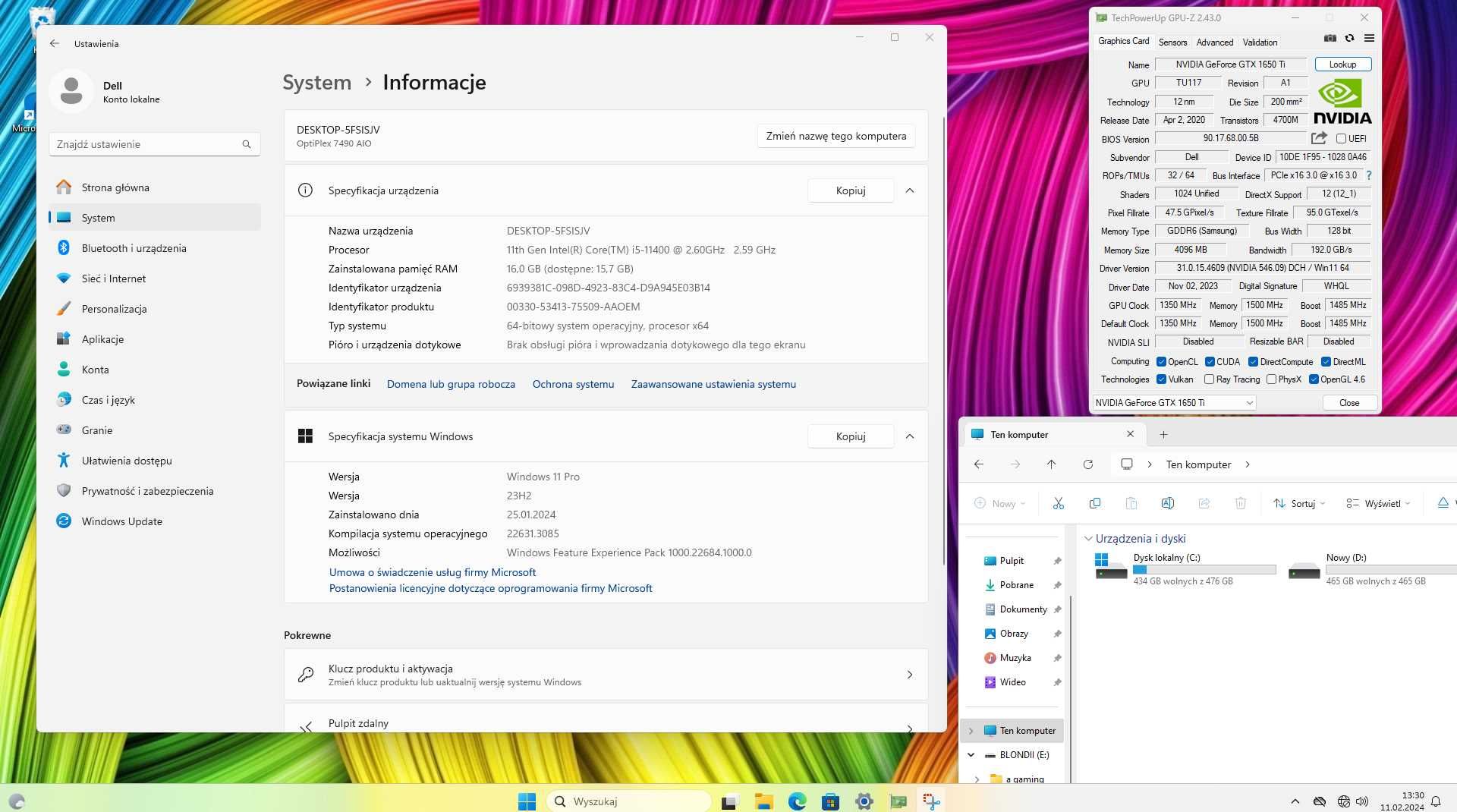Click the Lookup button in GPU-Z

click(1342, 65)
